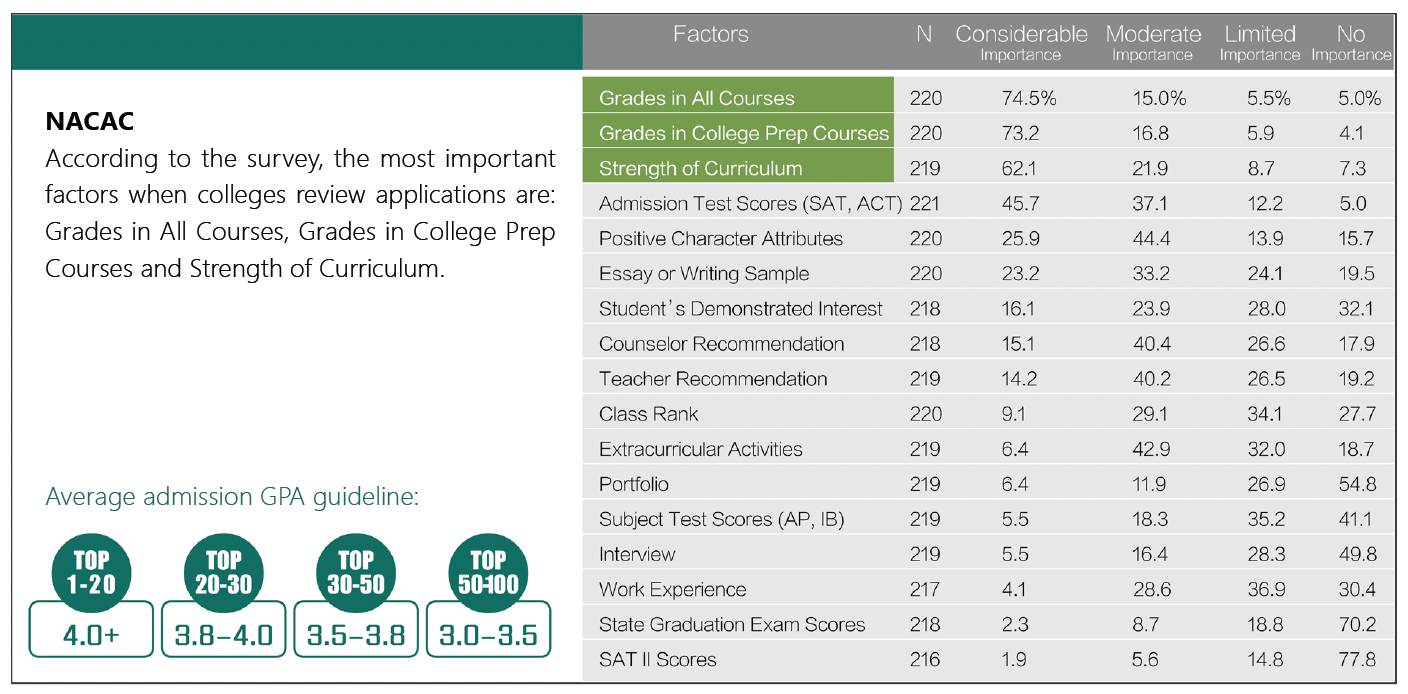The image size is (1408, 694).
Task: Click the SAT II Scores row label
Action: click(657, 659)
